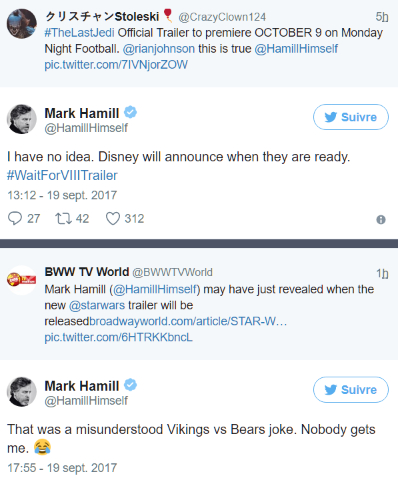Open the CrazyClown124 profile avatar
This screenshot has width=398, height=480.
click(x=22, y=24)
